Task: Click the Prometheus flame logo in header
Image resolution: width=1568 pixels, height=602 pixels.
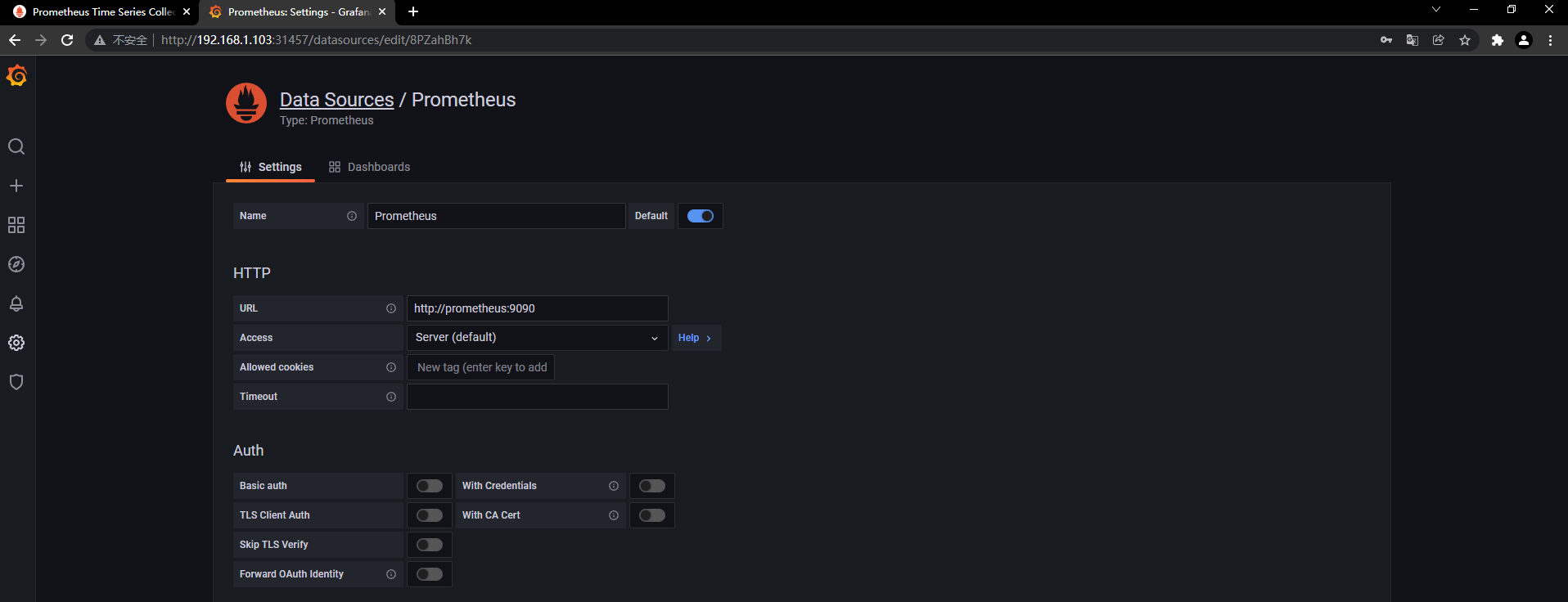Action: pyautogui.click(x=246, y=103)
